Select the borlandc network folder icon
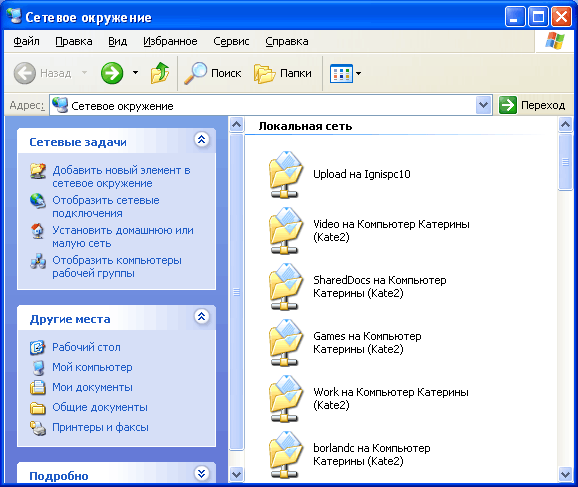The height and width of the screenshot is (487, 578). [x=286, y=455]
